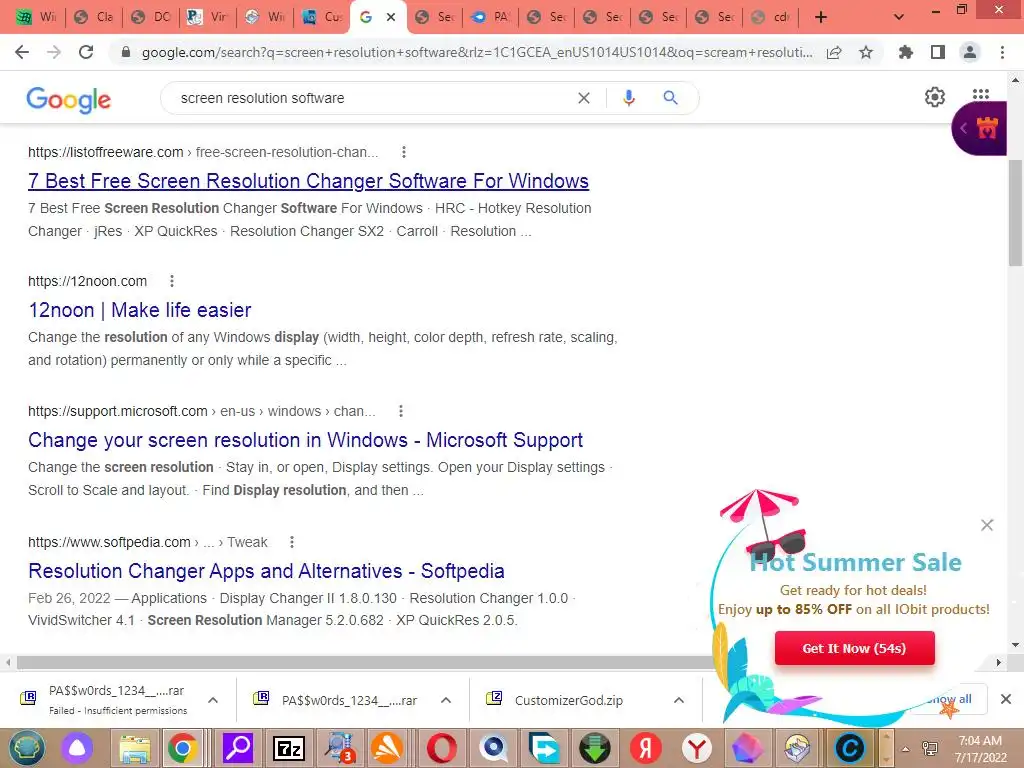
Task: Switch to the PA tab
Action: coord(490,17)
